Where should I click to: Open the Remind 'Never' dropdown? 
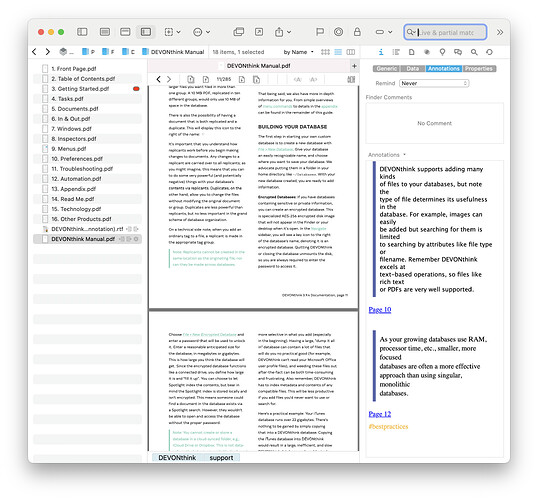[x=434, y=83]
